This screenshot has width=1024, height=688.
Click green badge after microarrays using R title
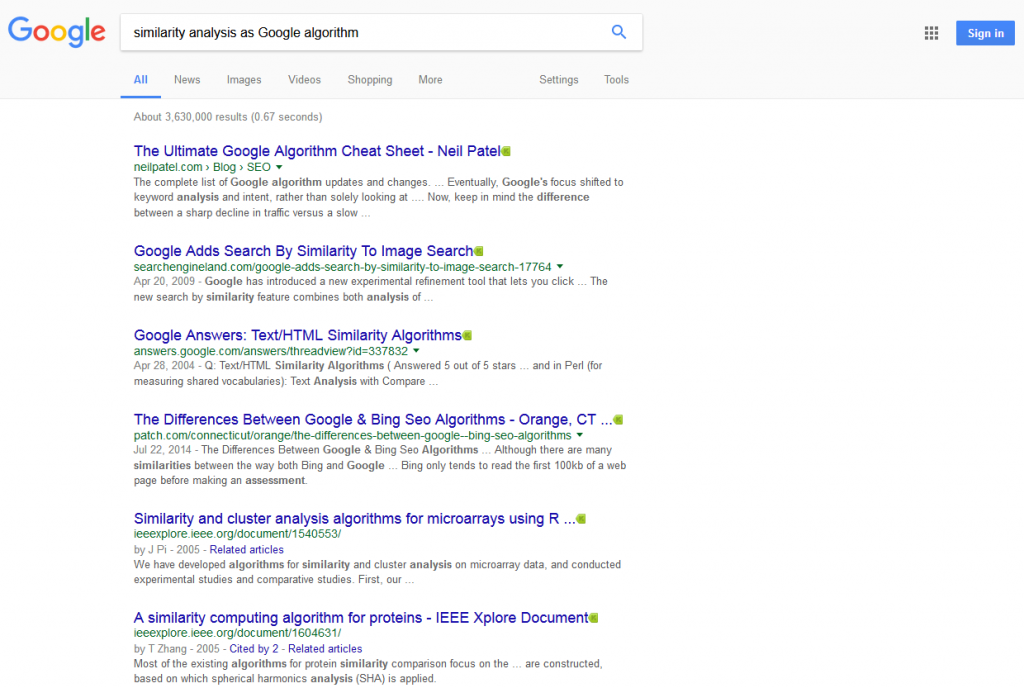pyautogui.click(x=581, y=519)
